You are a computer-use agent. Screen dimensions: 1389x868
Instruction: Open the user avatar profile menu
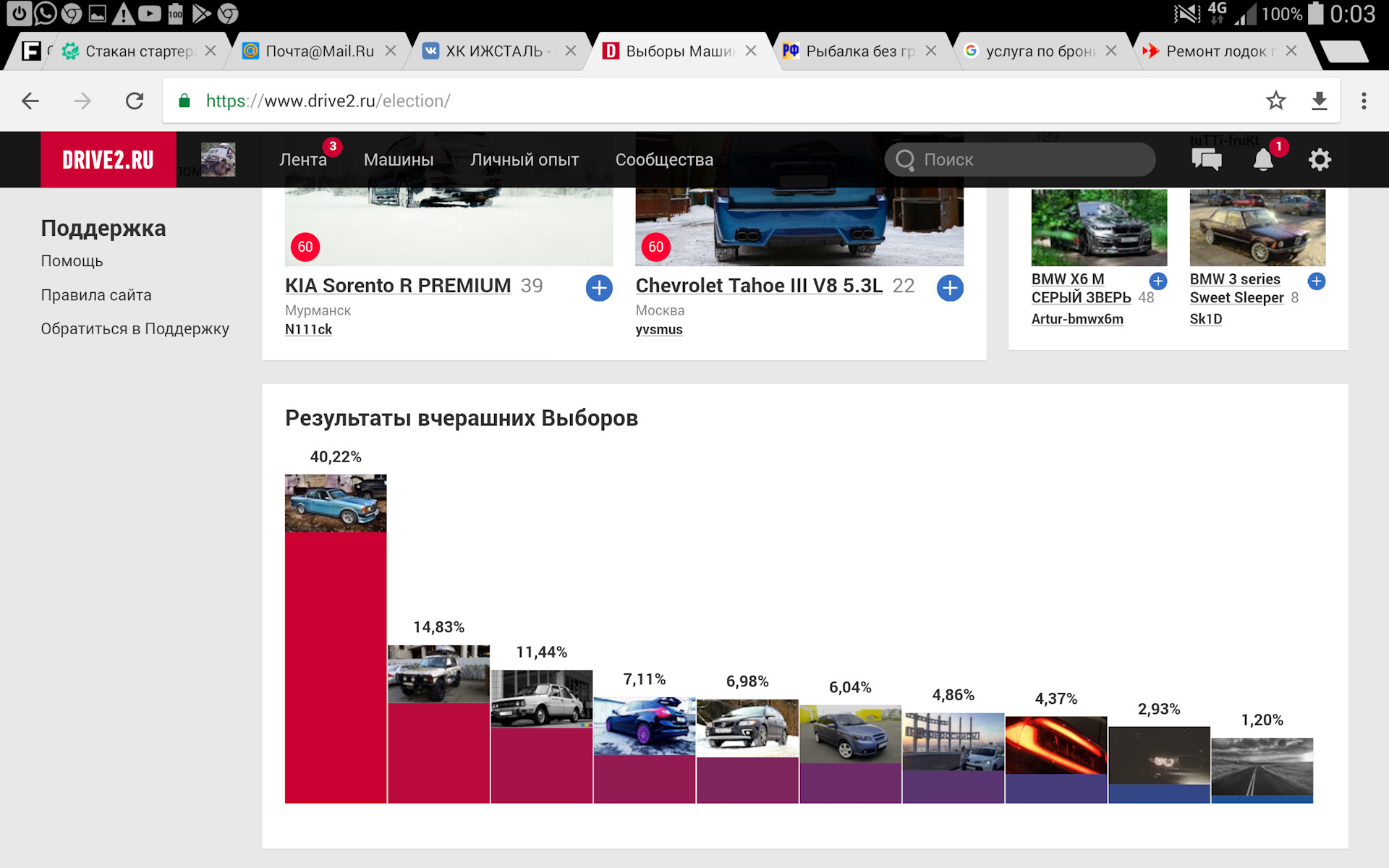tap(218, 160)
